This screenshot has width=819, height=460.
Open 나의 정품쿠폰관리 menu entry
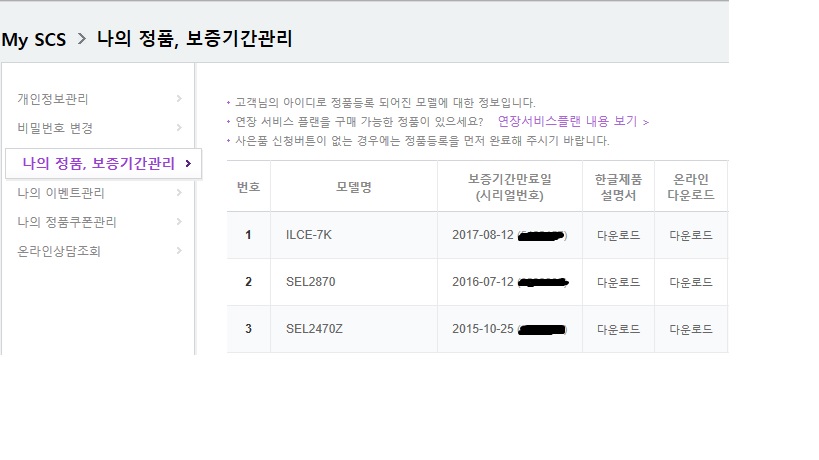(67, 222)
